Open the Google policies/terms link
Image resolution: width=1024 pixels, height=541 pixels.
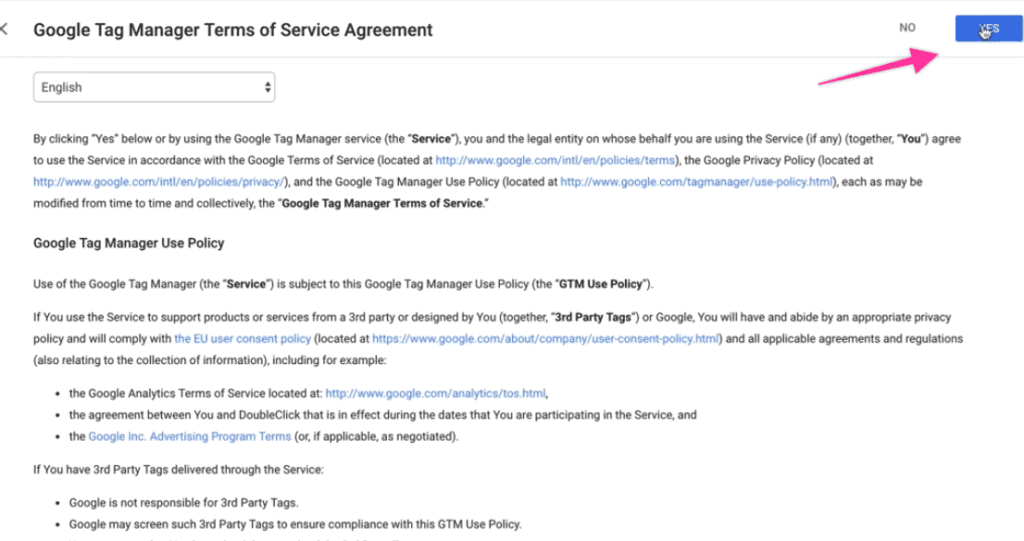click(x=555, y=160)
